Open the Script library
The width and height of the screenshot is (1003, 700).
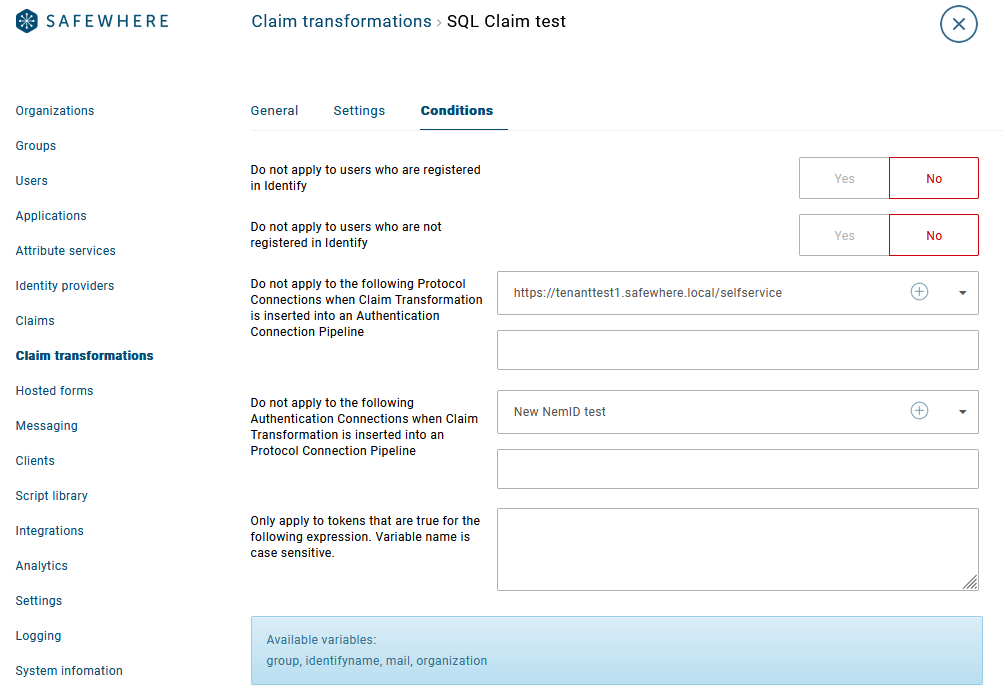pyautogui.click(x=52, y=495)
